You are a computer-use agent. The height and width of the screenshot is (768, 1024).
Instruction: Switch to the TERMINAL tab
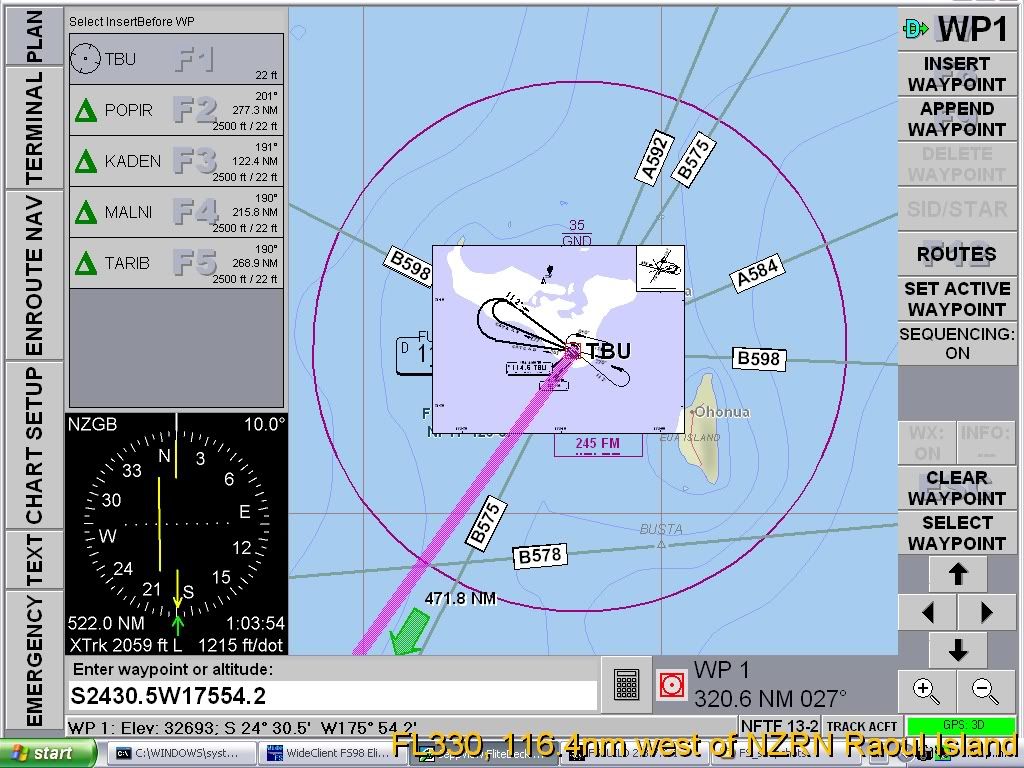point(33,127)
